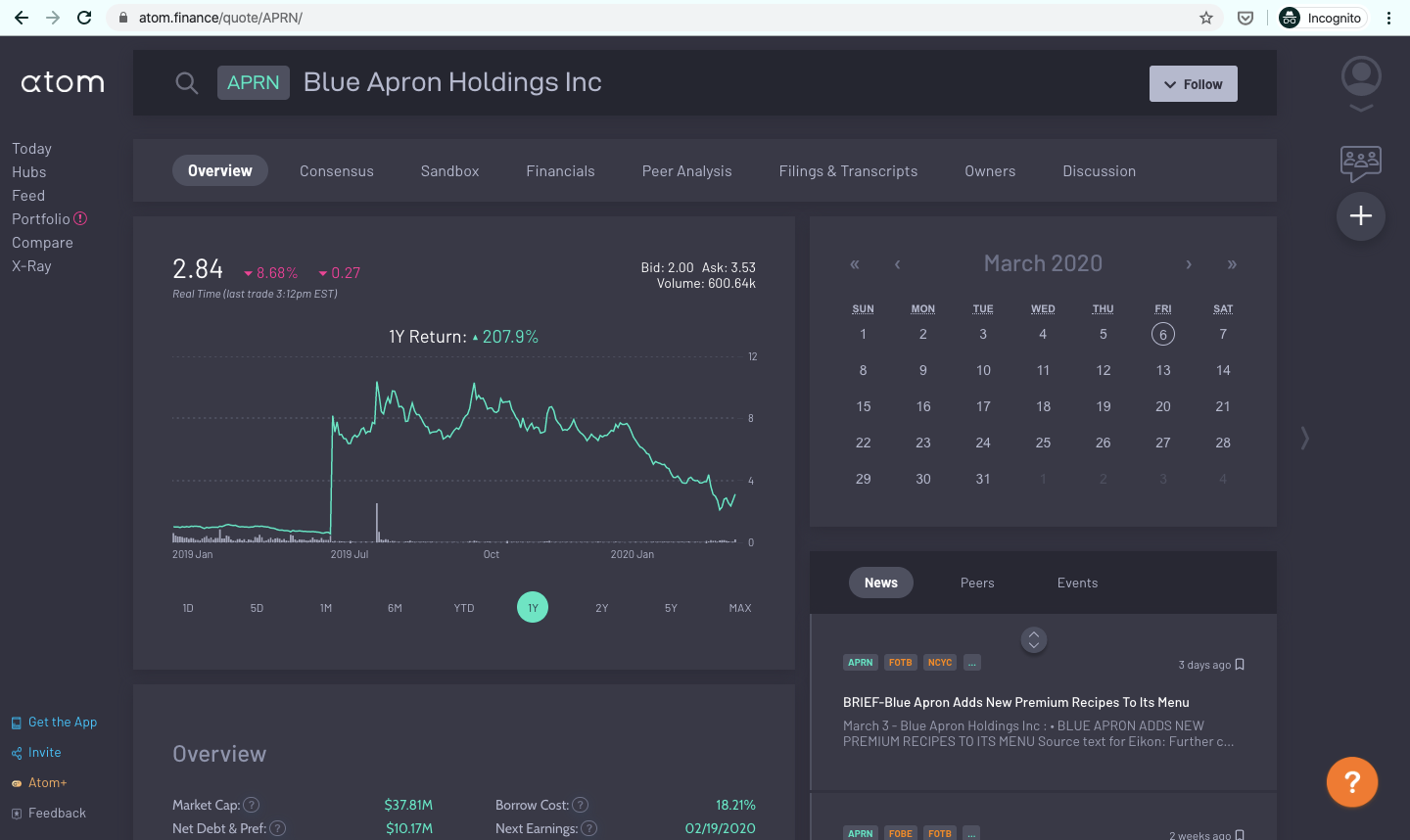The width and height of the screenshot is (1410, 840).
Task: Click the Net Debt & Pref help icon
Action: tap(278, 828)
